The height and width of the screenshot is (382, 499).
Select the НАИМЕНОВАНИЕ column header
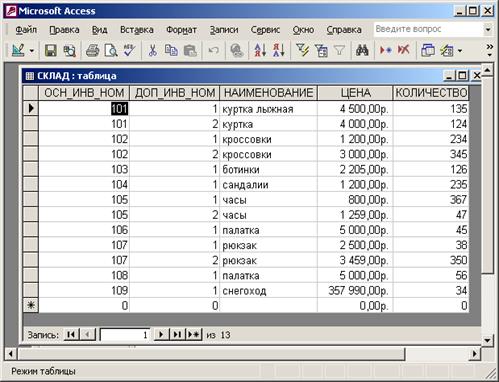point(269,93)
